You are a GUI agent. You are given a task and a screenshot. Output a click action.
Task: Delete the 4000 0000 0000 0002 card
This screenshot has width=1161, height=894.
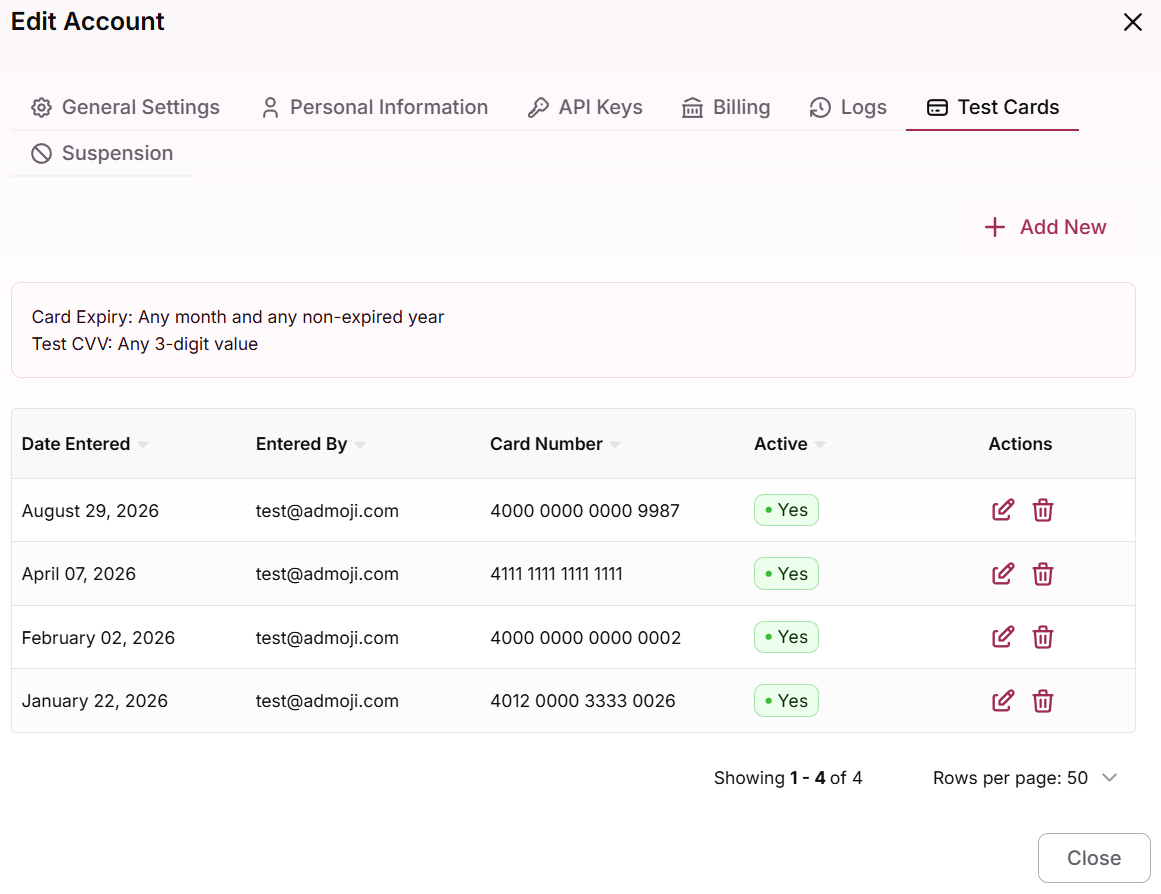[1043, 637]
